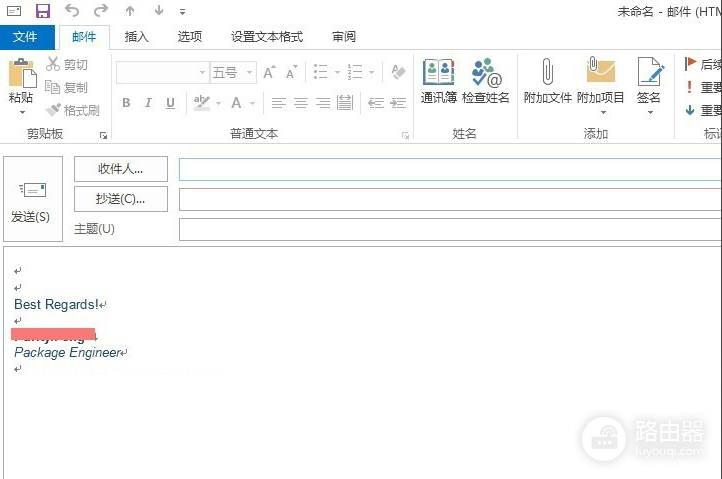Click the 发送(S) send button
The width and height of the screenshot is (722, 479).
point(33,199)
